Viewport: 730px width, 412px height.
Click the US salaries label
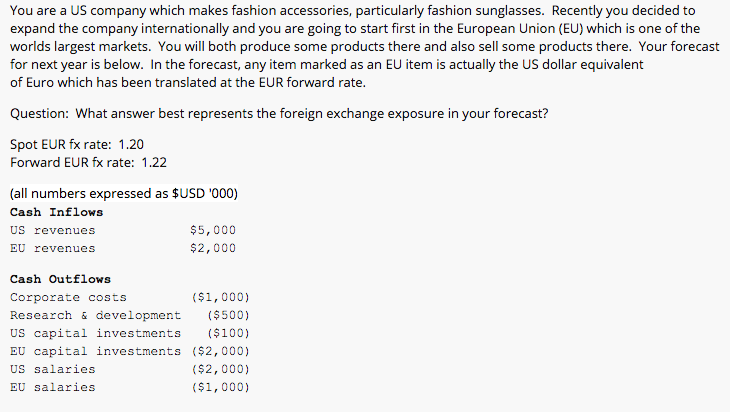point(53,370)
